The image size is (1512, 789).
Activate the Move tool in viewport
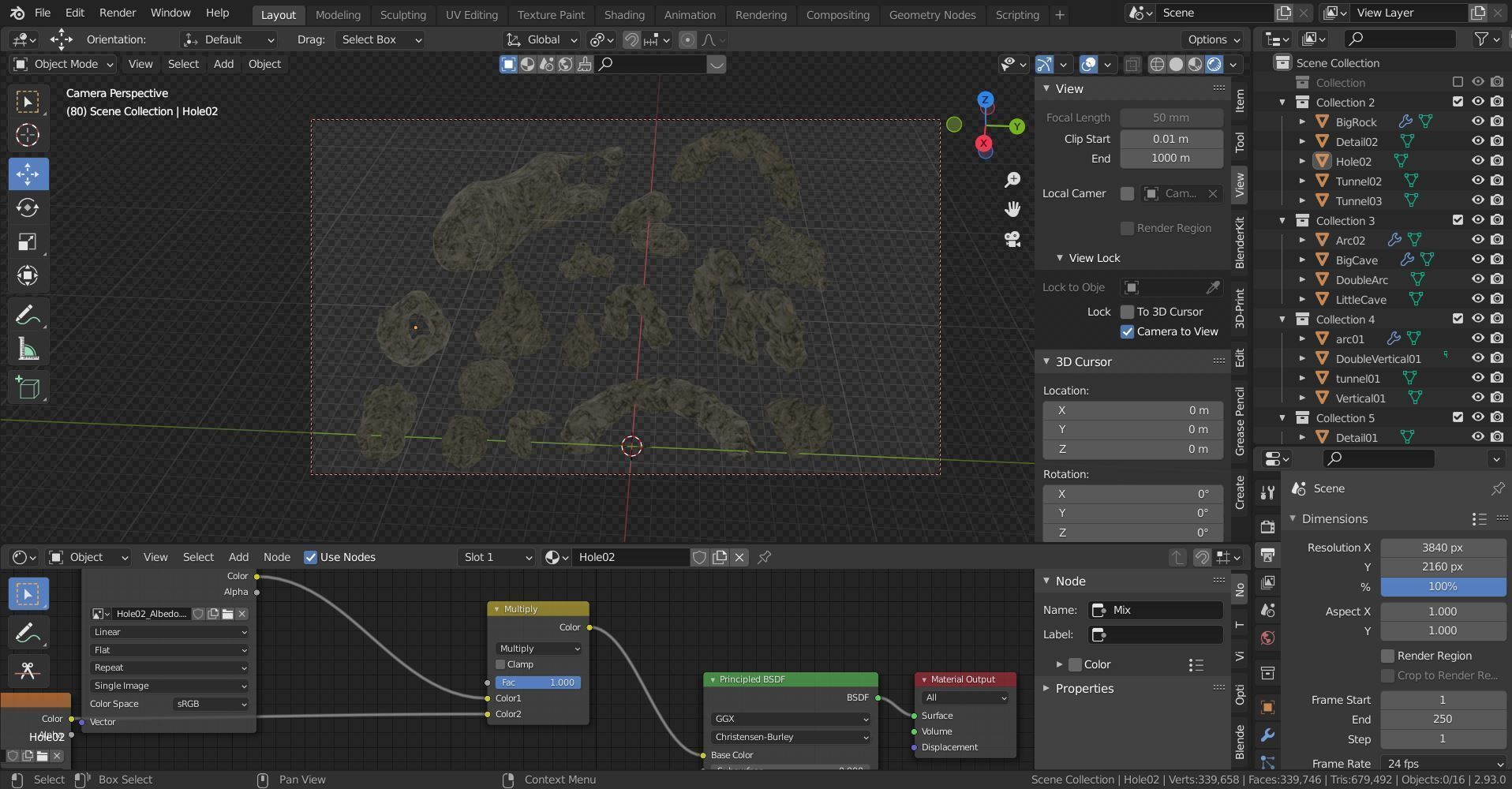coord(28,174)
